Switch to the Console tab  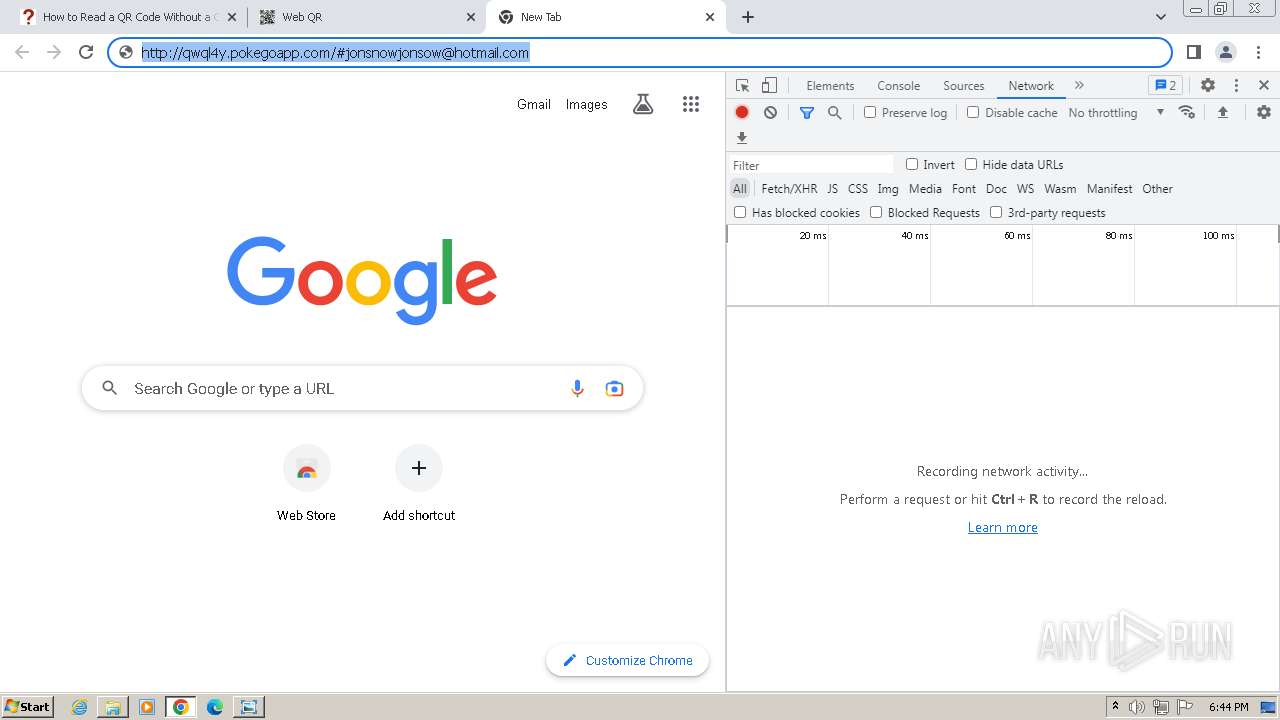(x=898, y=86)
